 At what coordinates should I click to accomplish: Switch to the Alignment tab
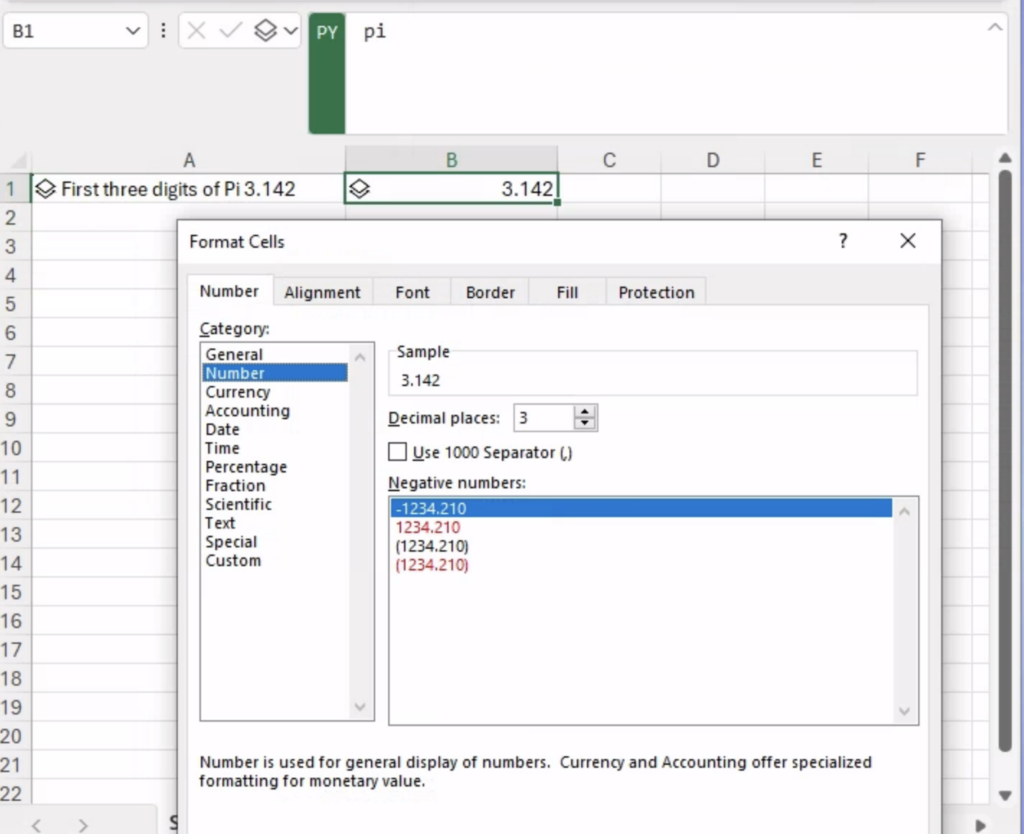click(x=322, y=292)
